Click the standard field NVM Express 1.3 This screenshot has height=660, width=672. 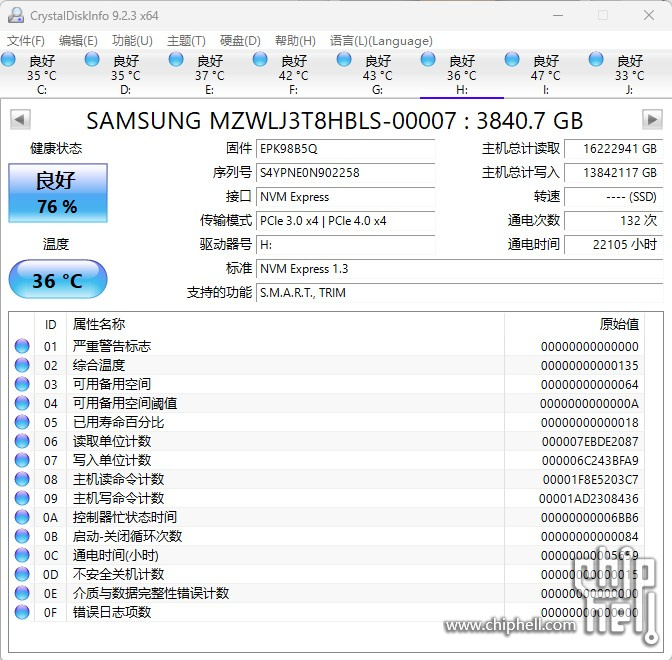459,269
